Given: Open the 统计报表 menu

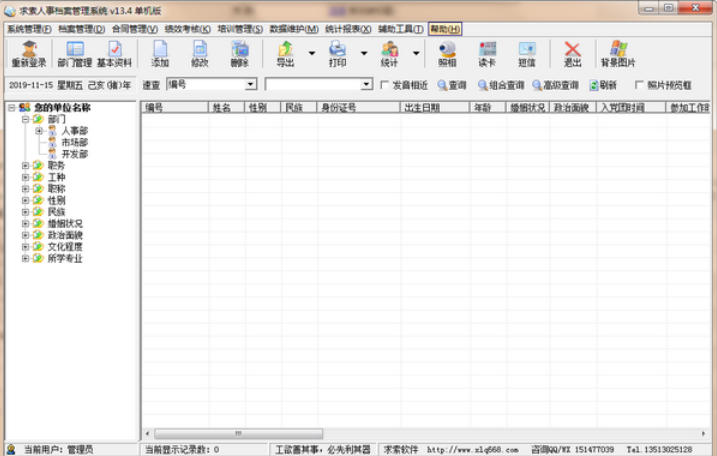Looking at the screenshot, I should click(348, 29).
